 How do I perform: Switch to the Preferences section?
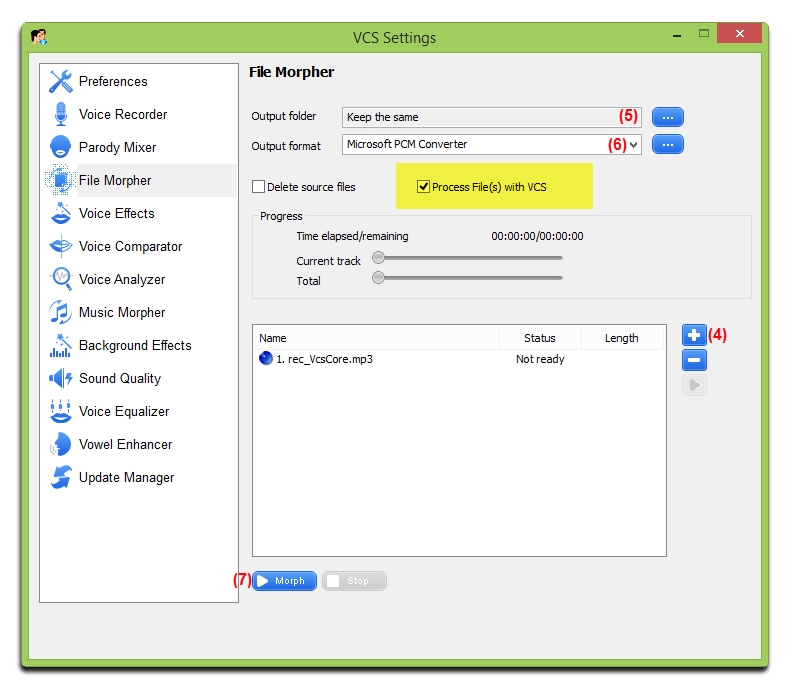click(113, 81)
